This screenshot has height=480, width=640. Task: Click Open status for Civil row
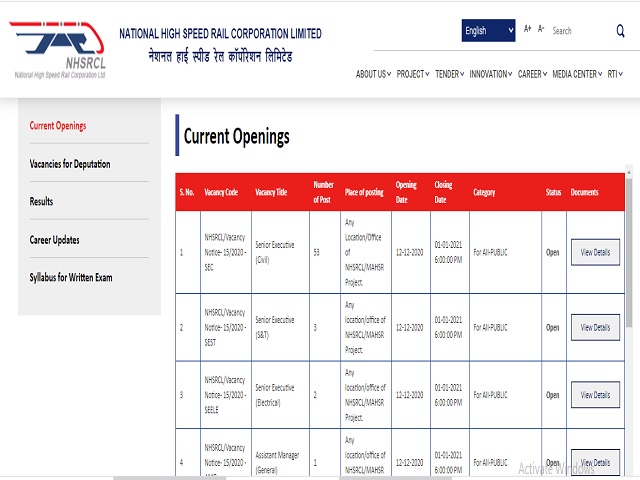click(x=553, y=253)
